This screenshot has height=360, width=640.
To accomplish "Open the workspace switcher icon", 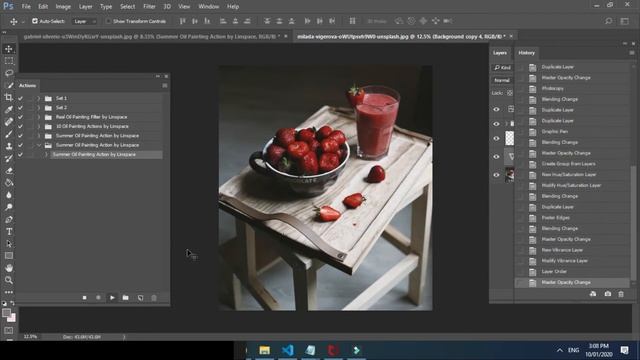I will pos(624,21).
